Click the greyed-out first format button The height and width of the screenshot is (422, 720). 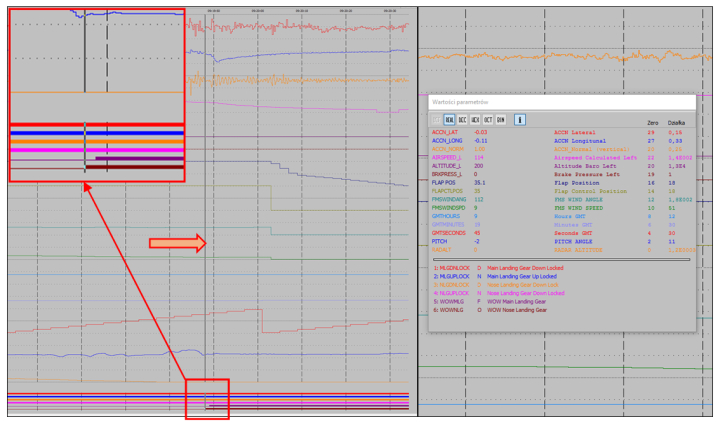click(x=436, y=120)
